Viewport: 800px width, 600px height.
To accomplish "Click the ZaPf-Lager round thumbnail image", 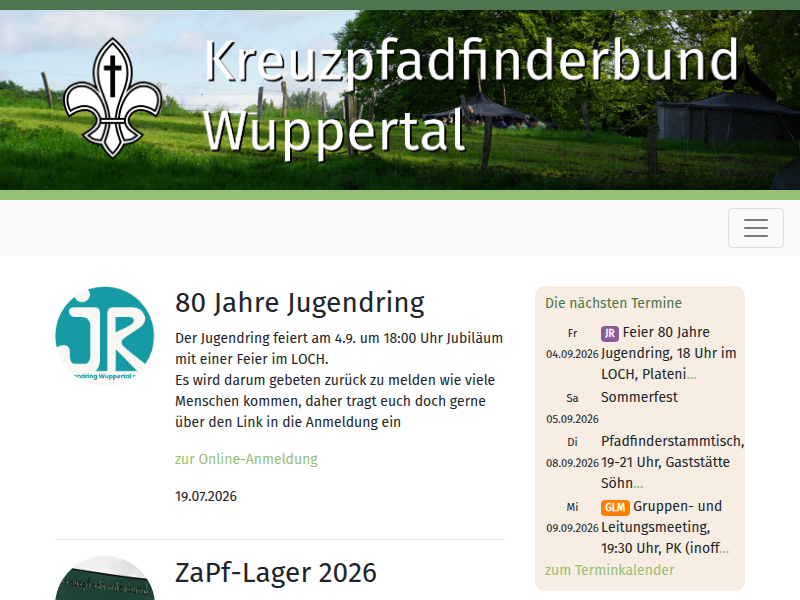I will point(105,578).
